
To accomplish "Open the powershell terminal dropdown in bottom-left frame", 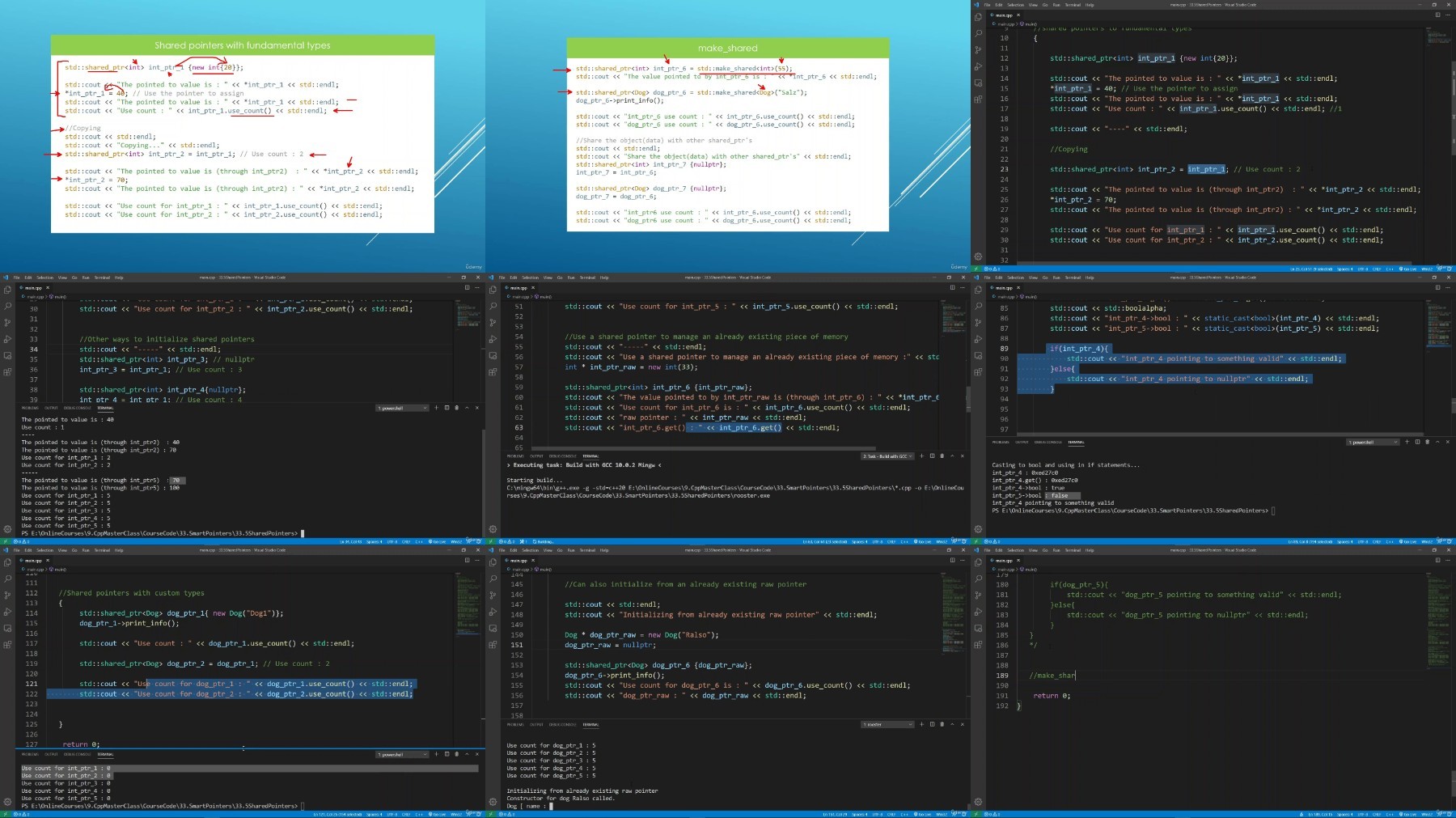I will [x=402, y=754].
